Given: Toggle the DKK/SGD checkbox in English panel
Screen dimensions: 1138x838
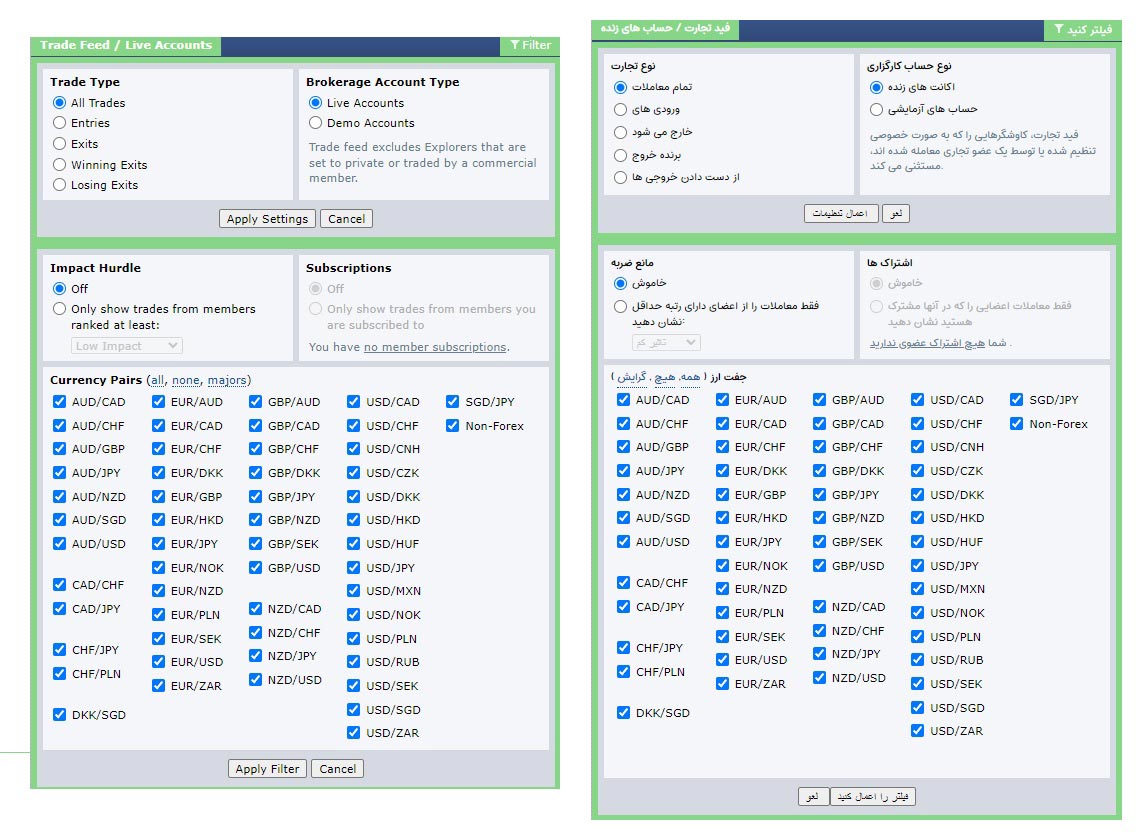Looking at the screenshot, I should point(60,715).
